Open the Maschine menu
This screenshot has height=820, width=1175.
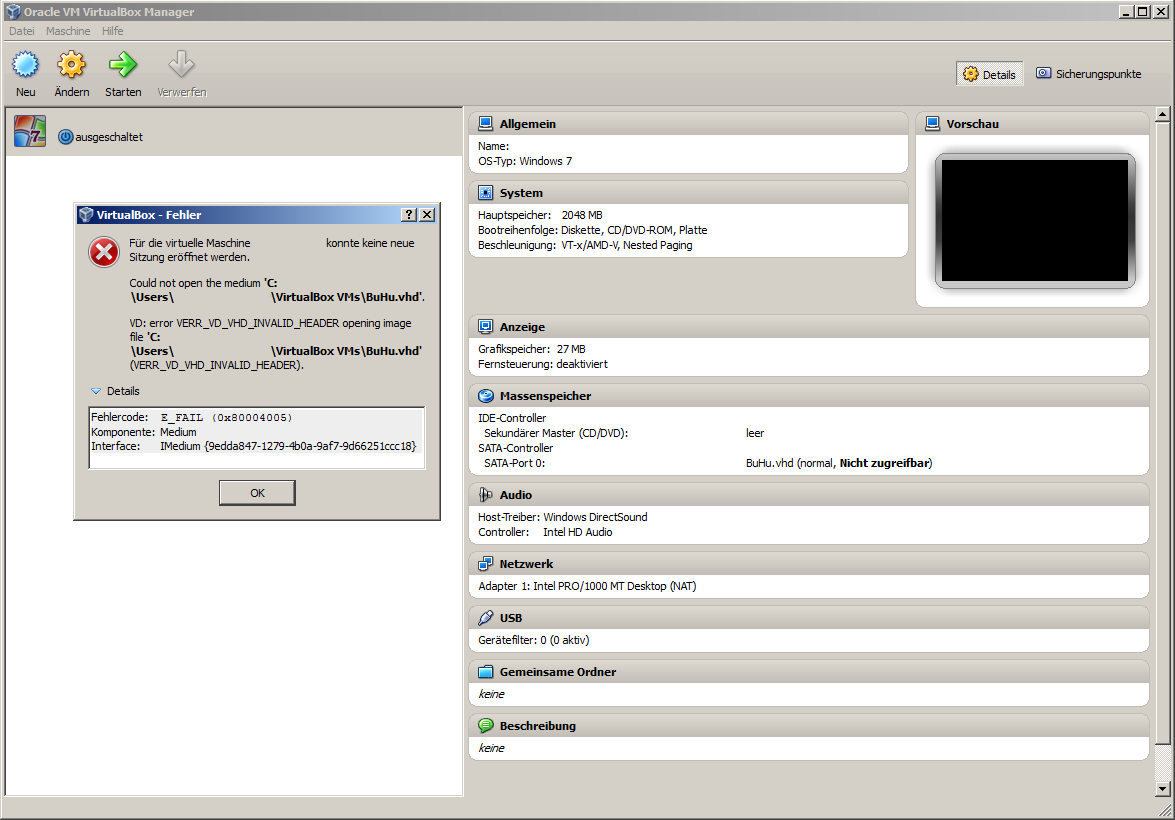point(67,31)
